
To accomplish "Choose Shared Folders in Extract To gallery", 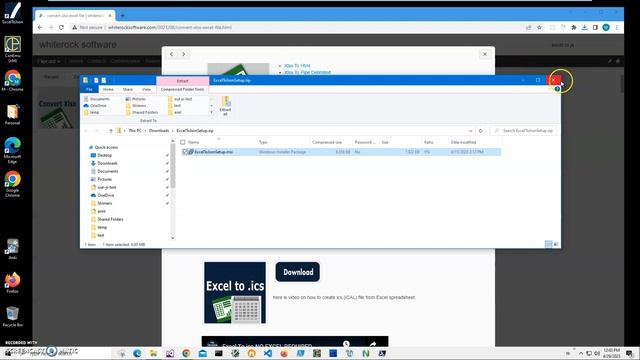I will pos(142,112).
